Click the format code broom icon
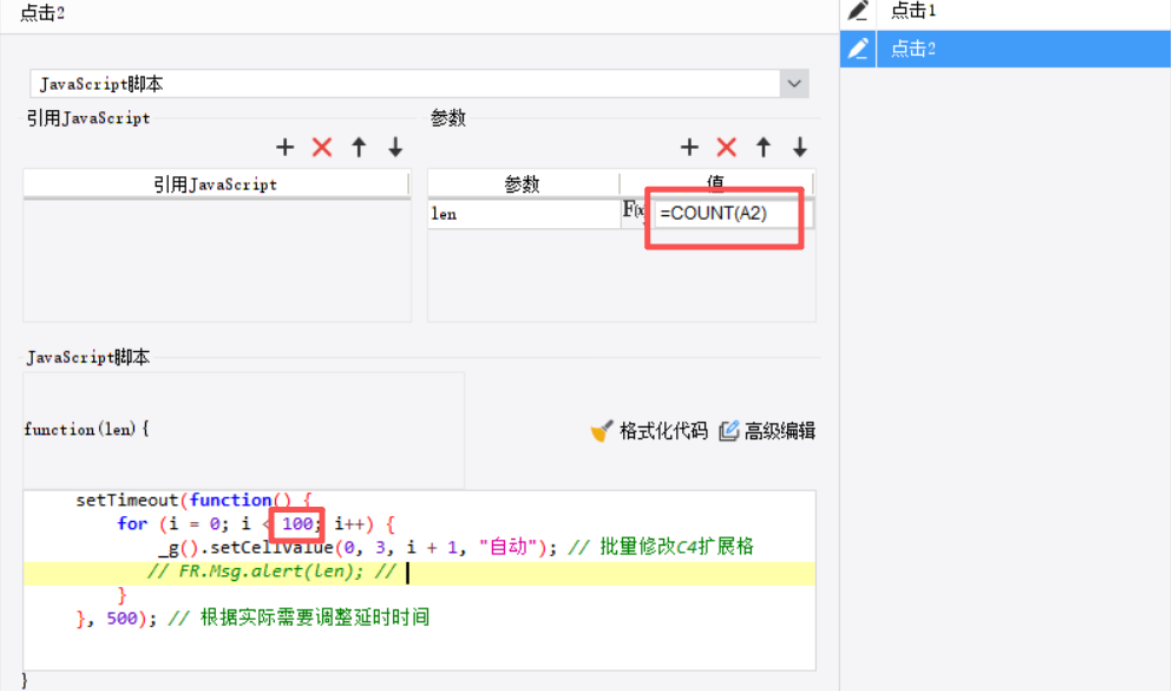Screen dimensions: 1171x691 click(x=601, y=431)
